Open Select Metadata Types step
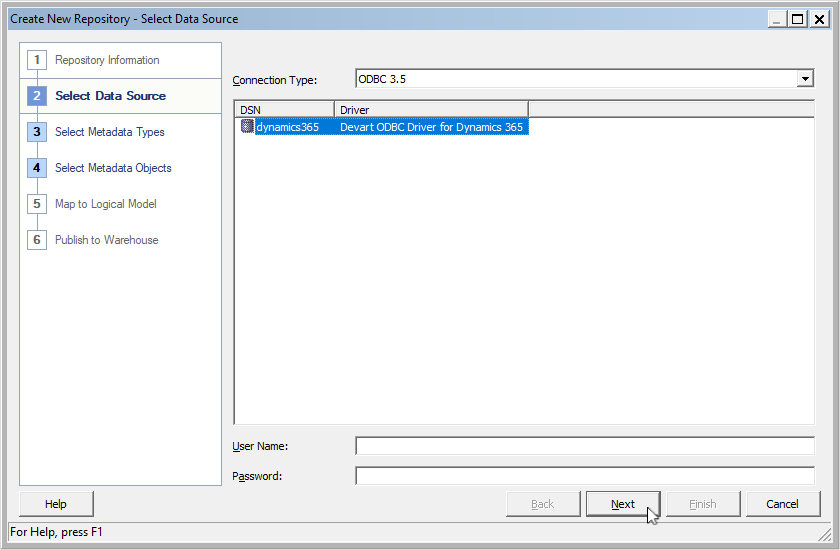Image resolution: width=840 pixels, height=550 pixels. pyautogui.click(x=110, y=132)
